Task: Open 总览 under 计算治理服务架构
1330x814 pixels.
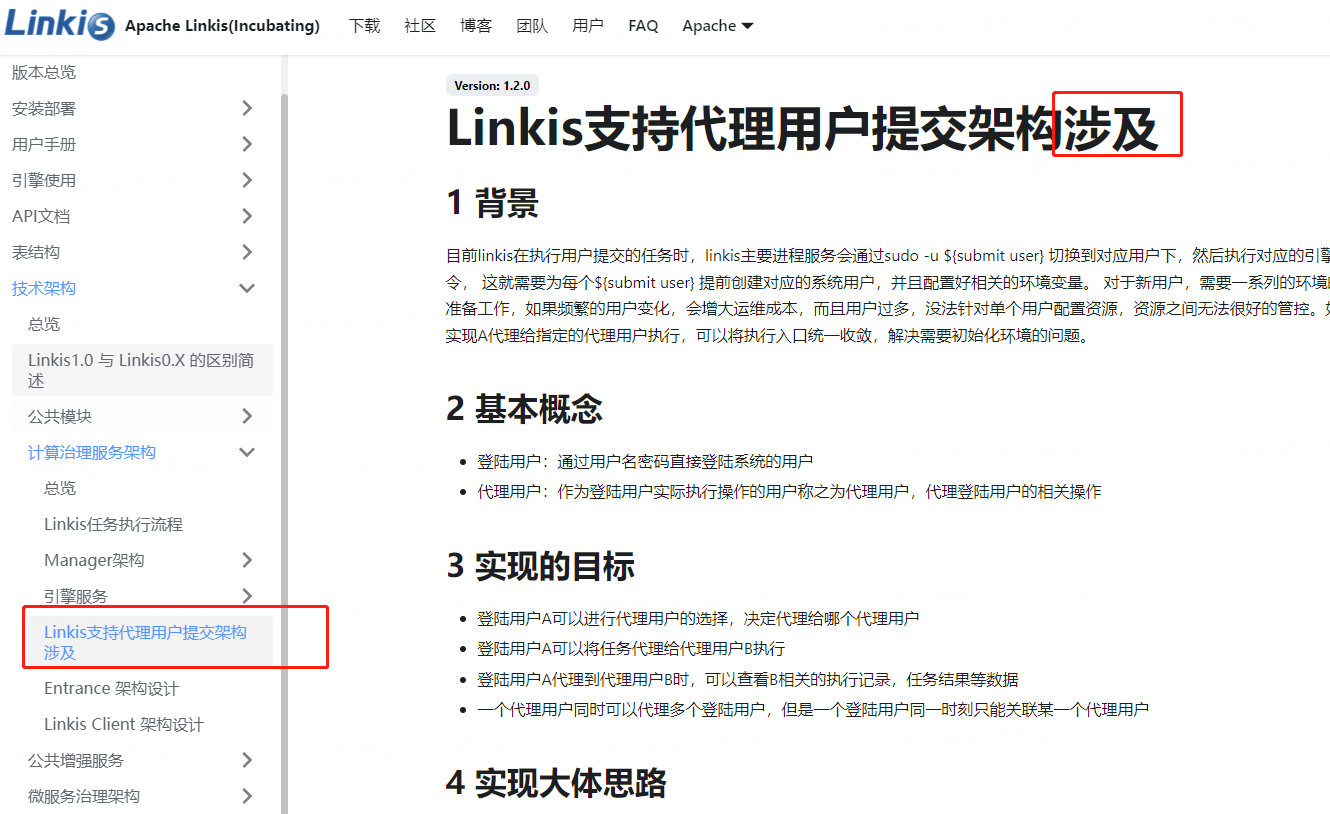Action: pos(60,488)
